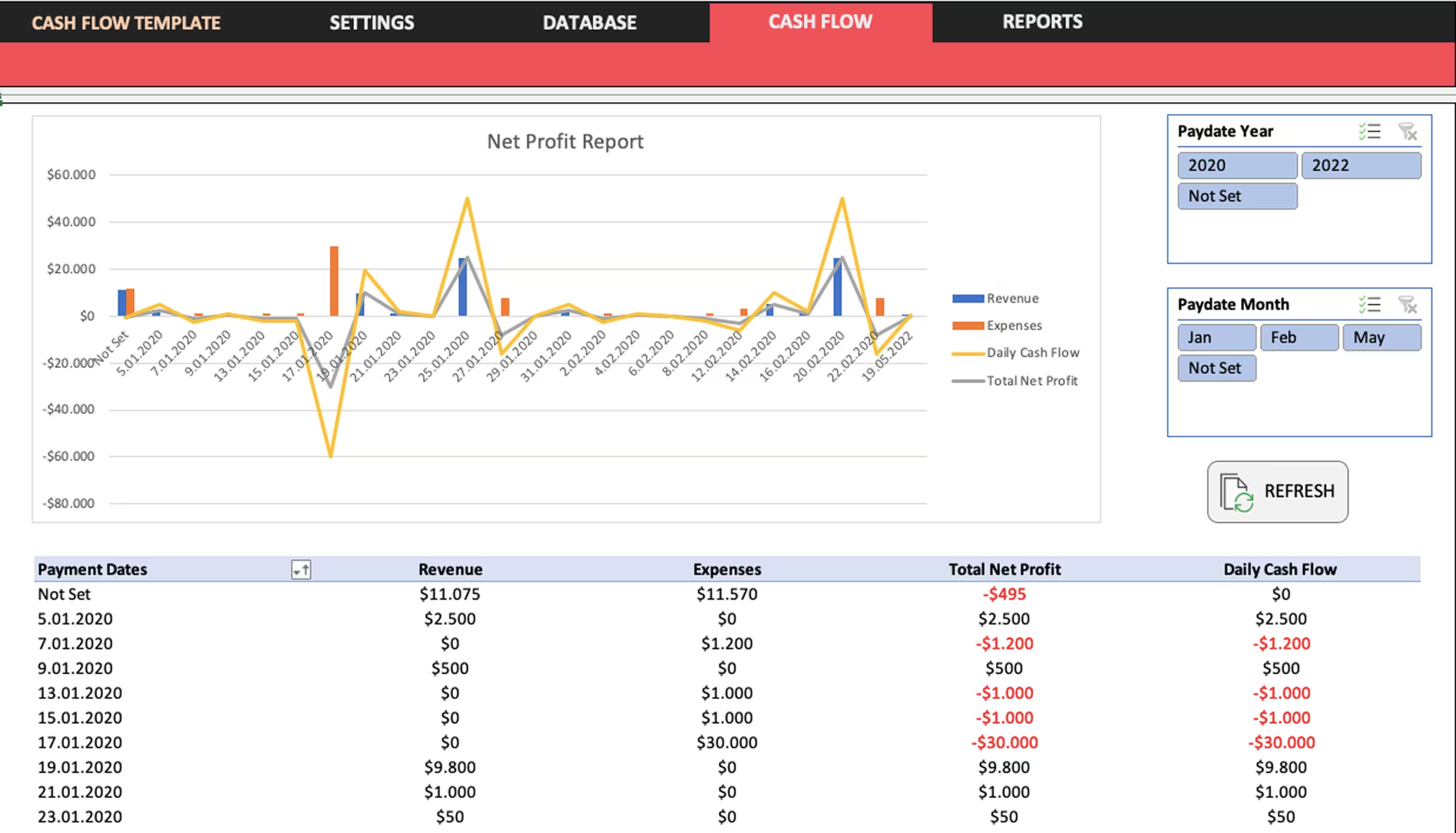Open the SETTINGS tab
Image resolution: width=1456 pixels, height=833 pixels.
[x=372, y=22]
